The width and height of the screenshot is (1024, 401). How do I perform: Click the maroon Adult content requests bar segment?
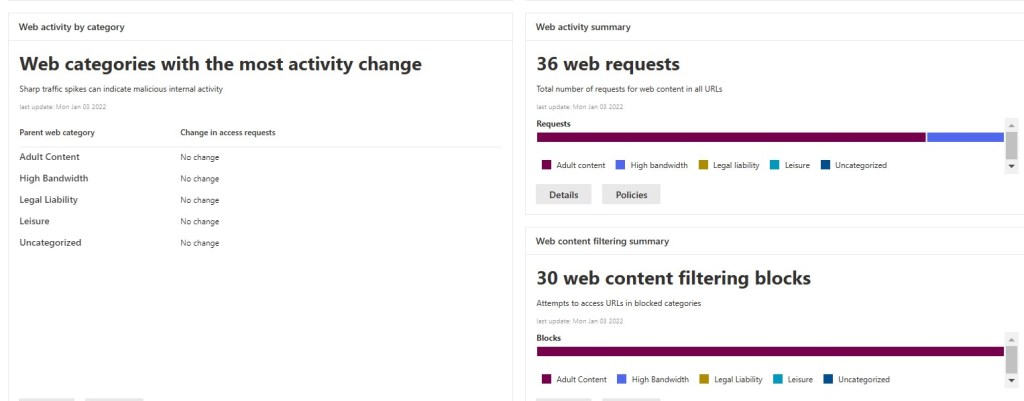pos(730,137)
